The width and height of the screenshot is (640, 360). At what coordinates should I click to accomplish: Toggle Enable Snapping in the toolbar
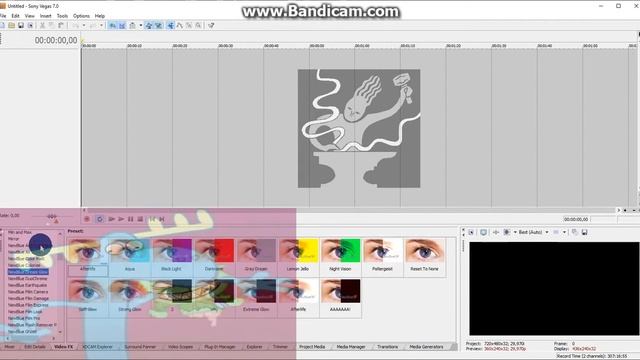tap(112, 25)
